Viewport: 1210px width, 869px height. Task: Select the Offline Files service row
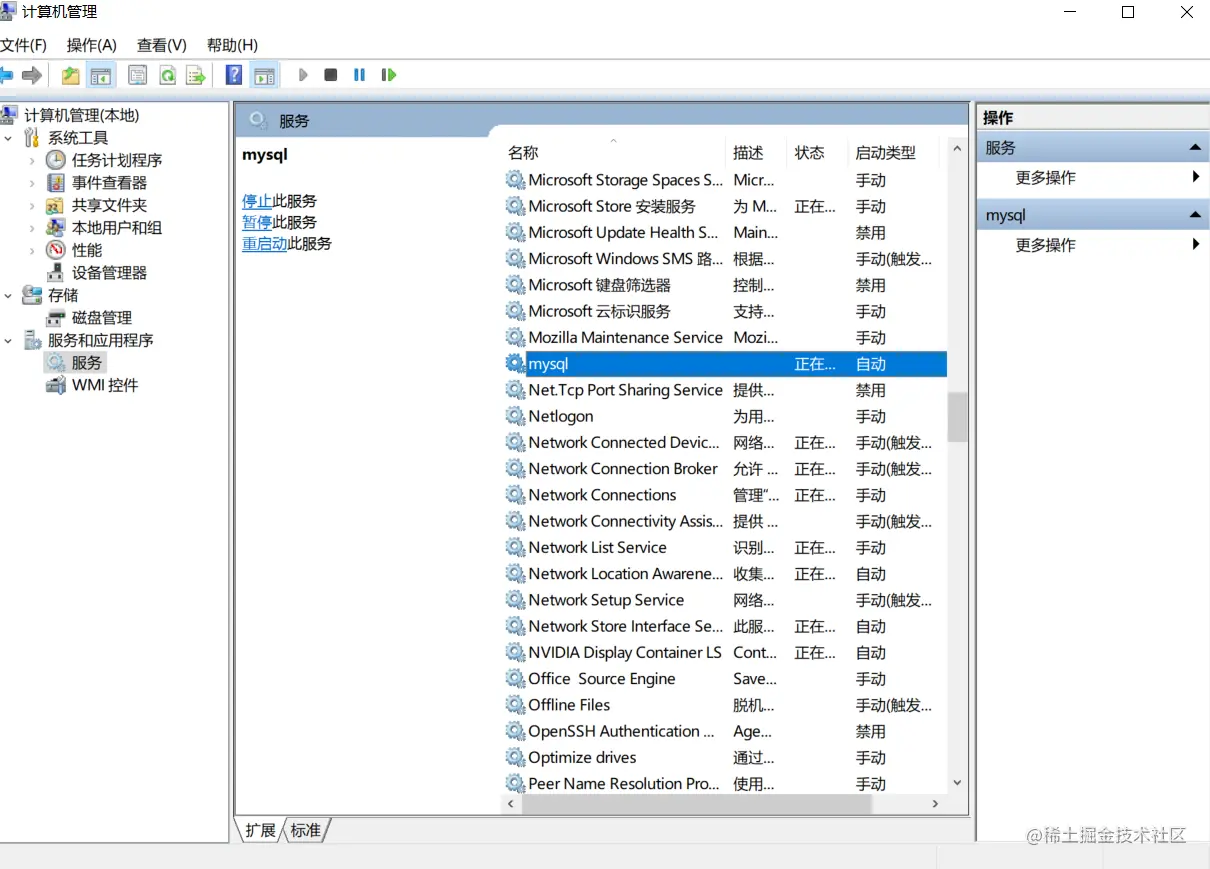[724, 705]
